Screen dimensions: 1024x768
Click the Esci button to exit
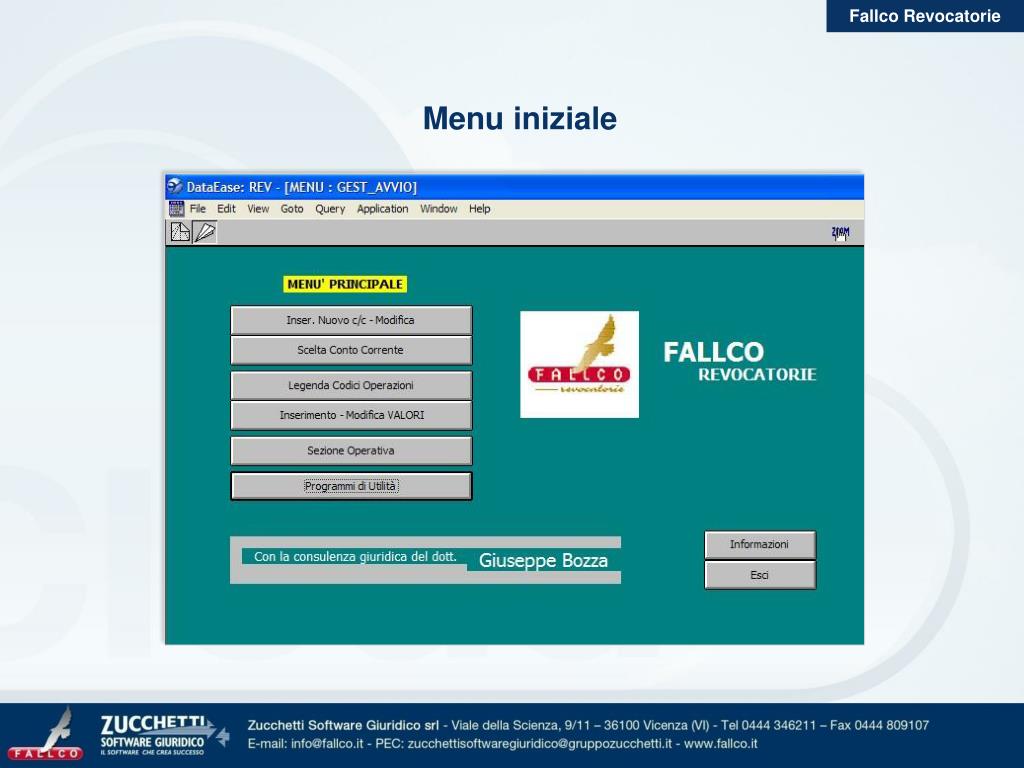pos(760,575)
